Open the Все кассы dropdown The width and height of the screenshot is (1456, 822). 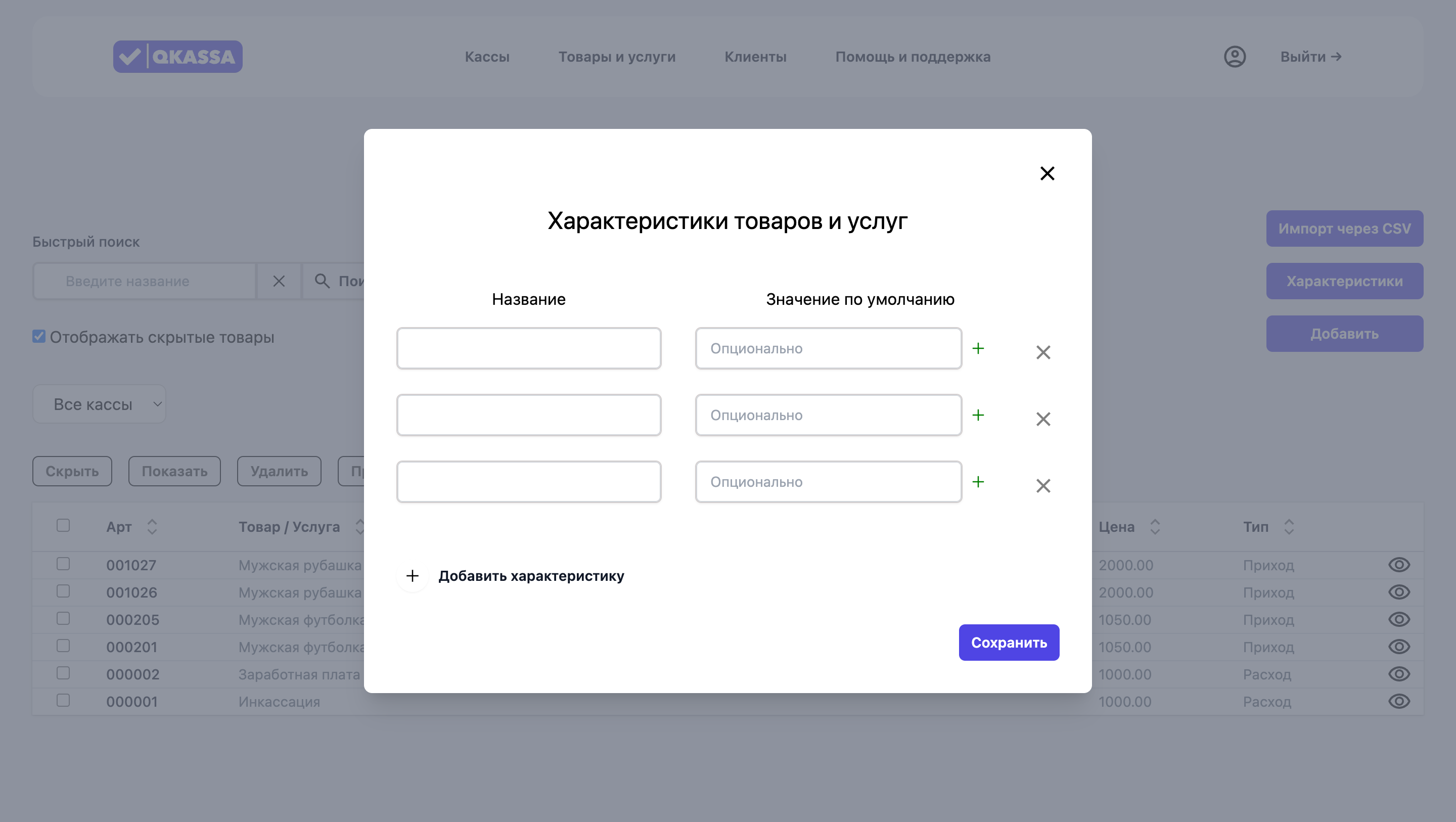[x=99, y=404]
